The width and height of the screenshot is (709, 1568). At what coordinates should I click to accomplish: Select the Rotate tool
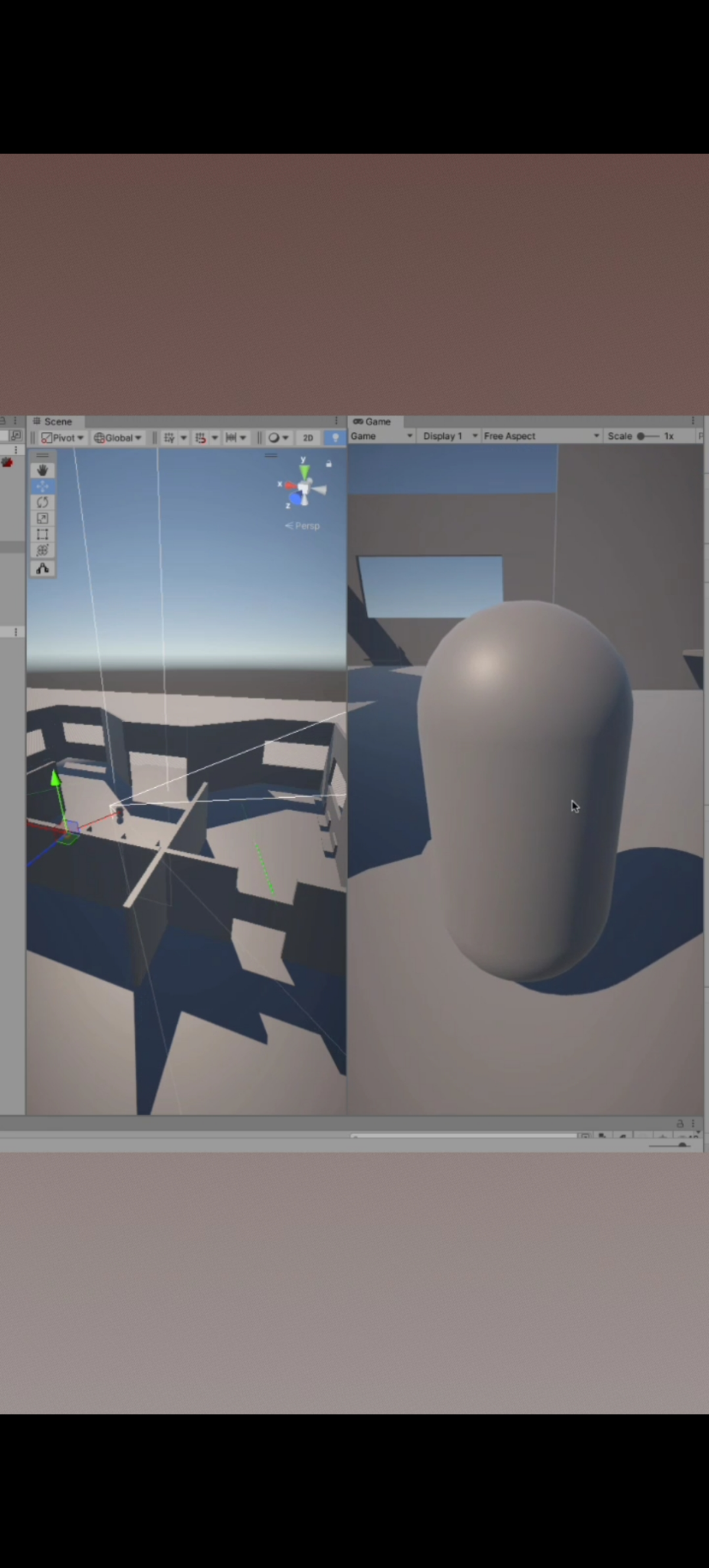tap(43, 502)
